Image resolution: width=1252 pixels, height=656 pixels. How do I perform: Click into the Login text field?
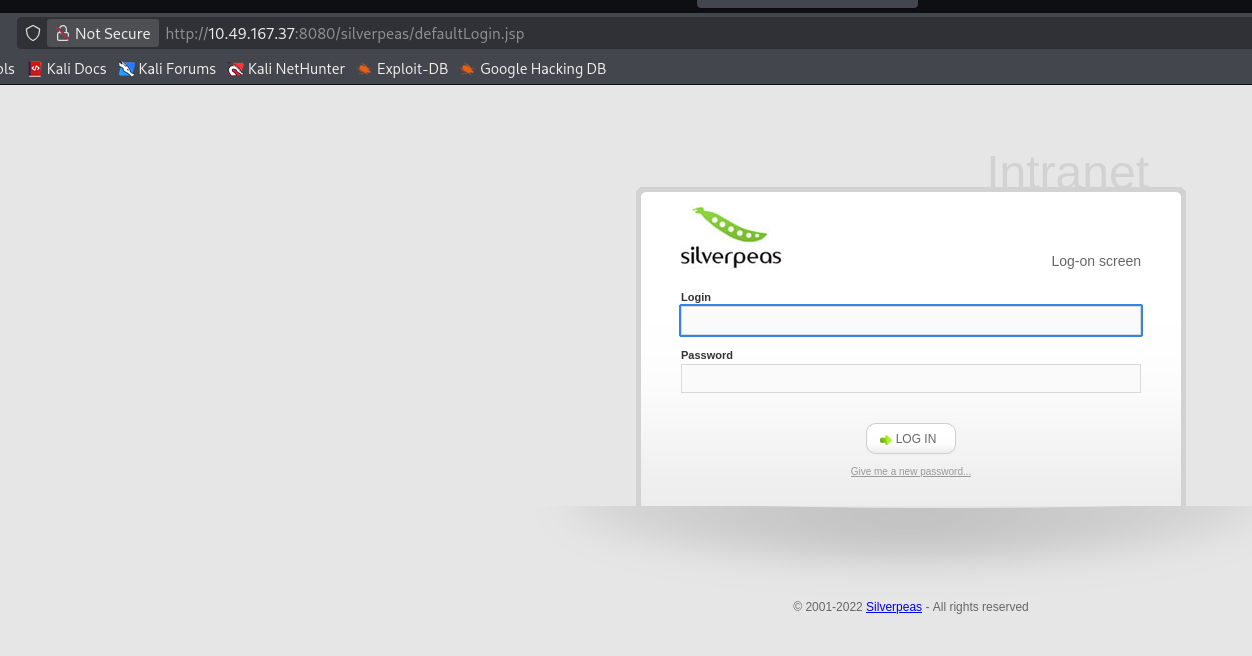(910, 320)
